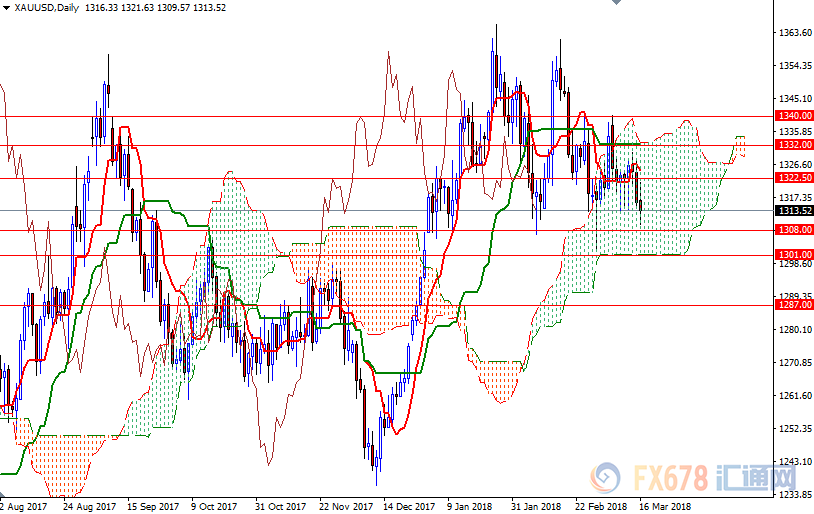Click the 1301.00 red level tag
814x514 pixels.
tap(793, 255)
